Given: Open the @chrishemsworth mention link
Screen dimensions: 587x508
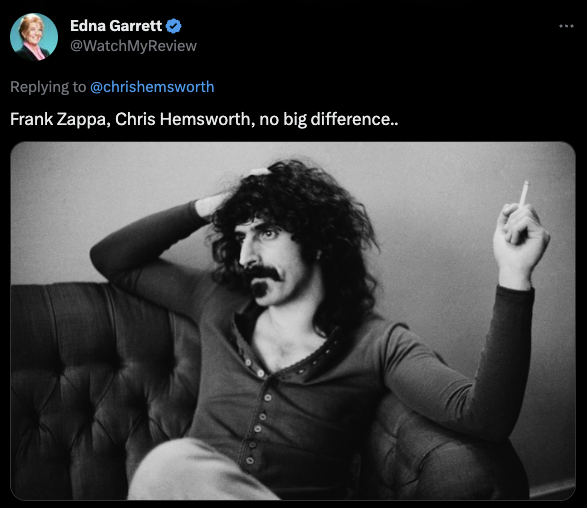Looking at the screenshot, I should point(152,87).
